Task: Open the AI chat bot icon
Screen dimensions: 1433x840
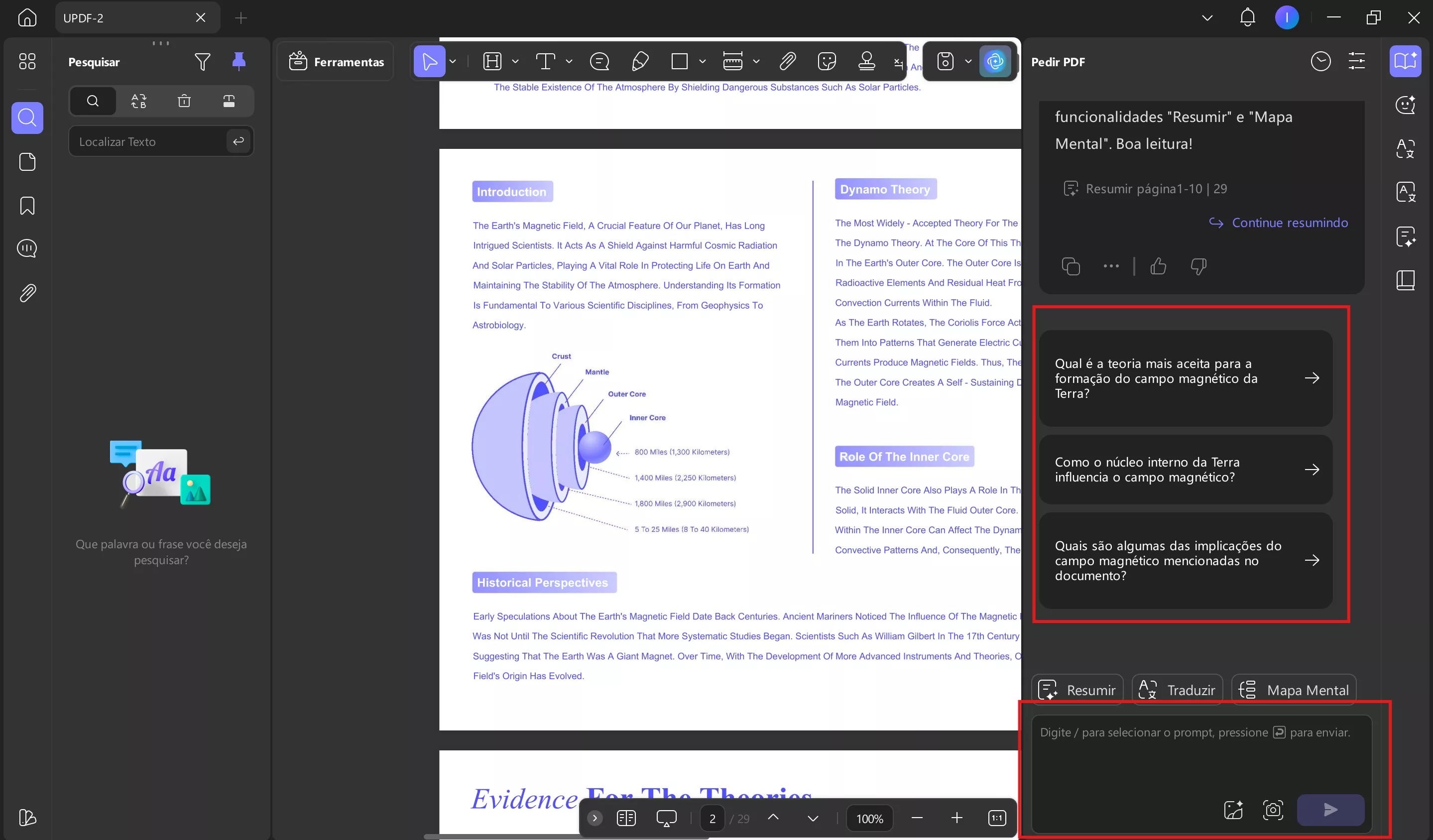Action: [x=1405, y=105]
